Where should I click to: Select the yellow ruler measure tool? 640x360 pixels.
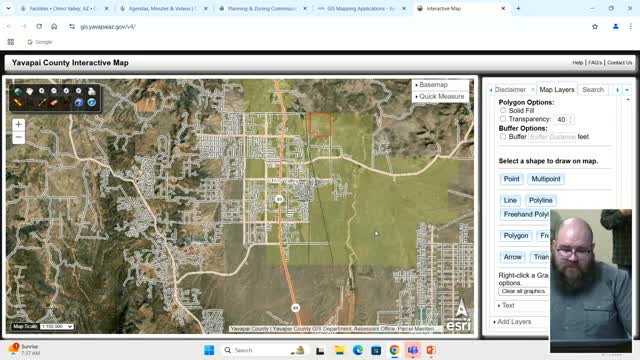(x=18, y=102)
